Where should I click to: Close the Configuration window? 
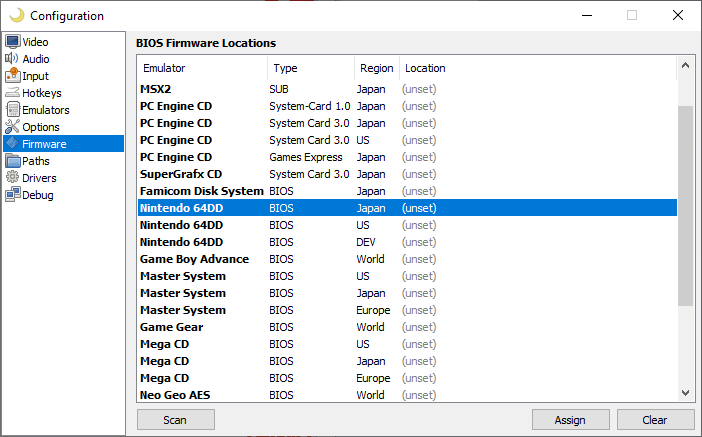[x=678, y=15]
